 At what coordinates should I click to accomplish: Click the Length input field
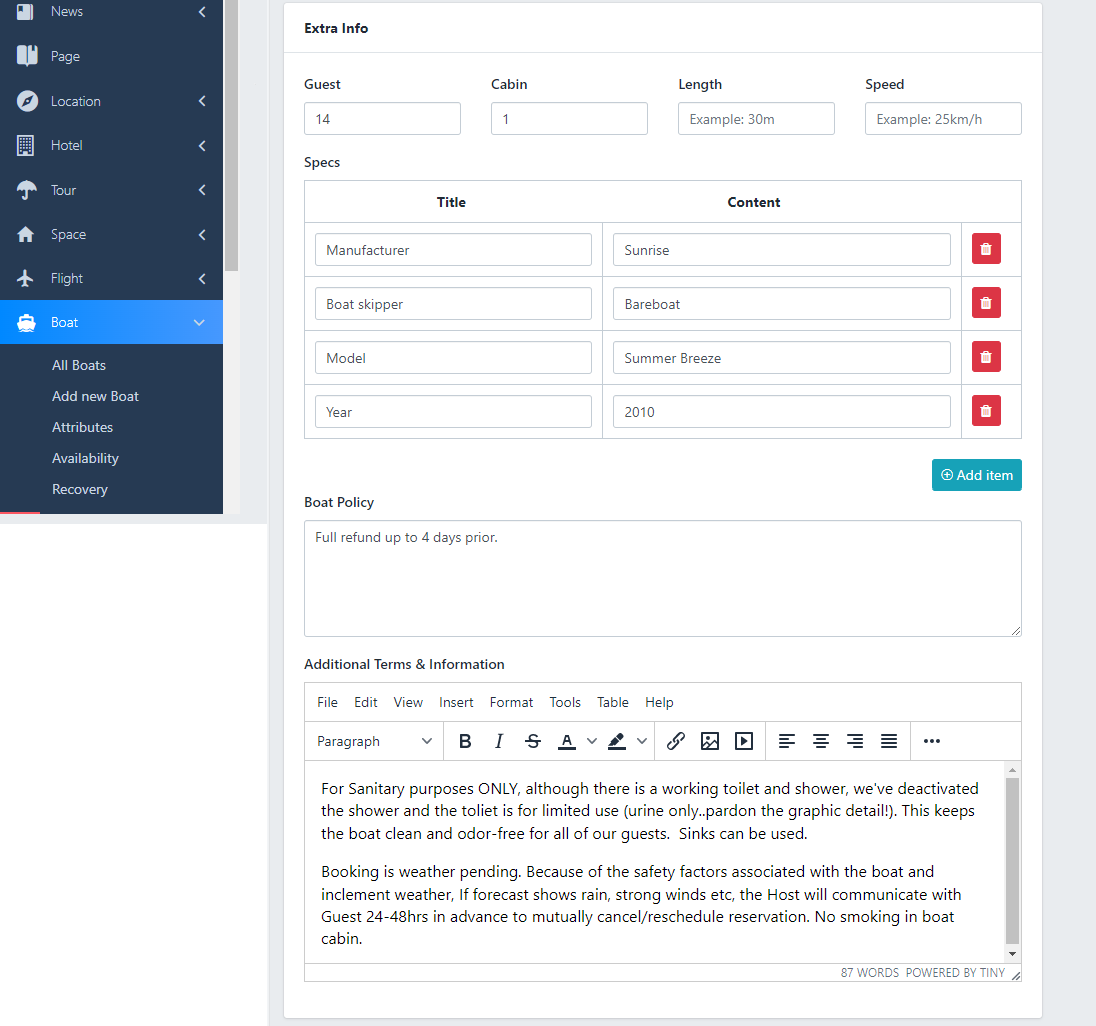756,119
